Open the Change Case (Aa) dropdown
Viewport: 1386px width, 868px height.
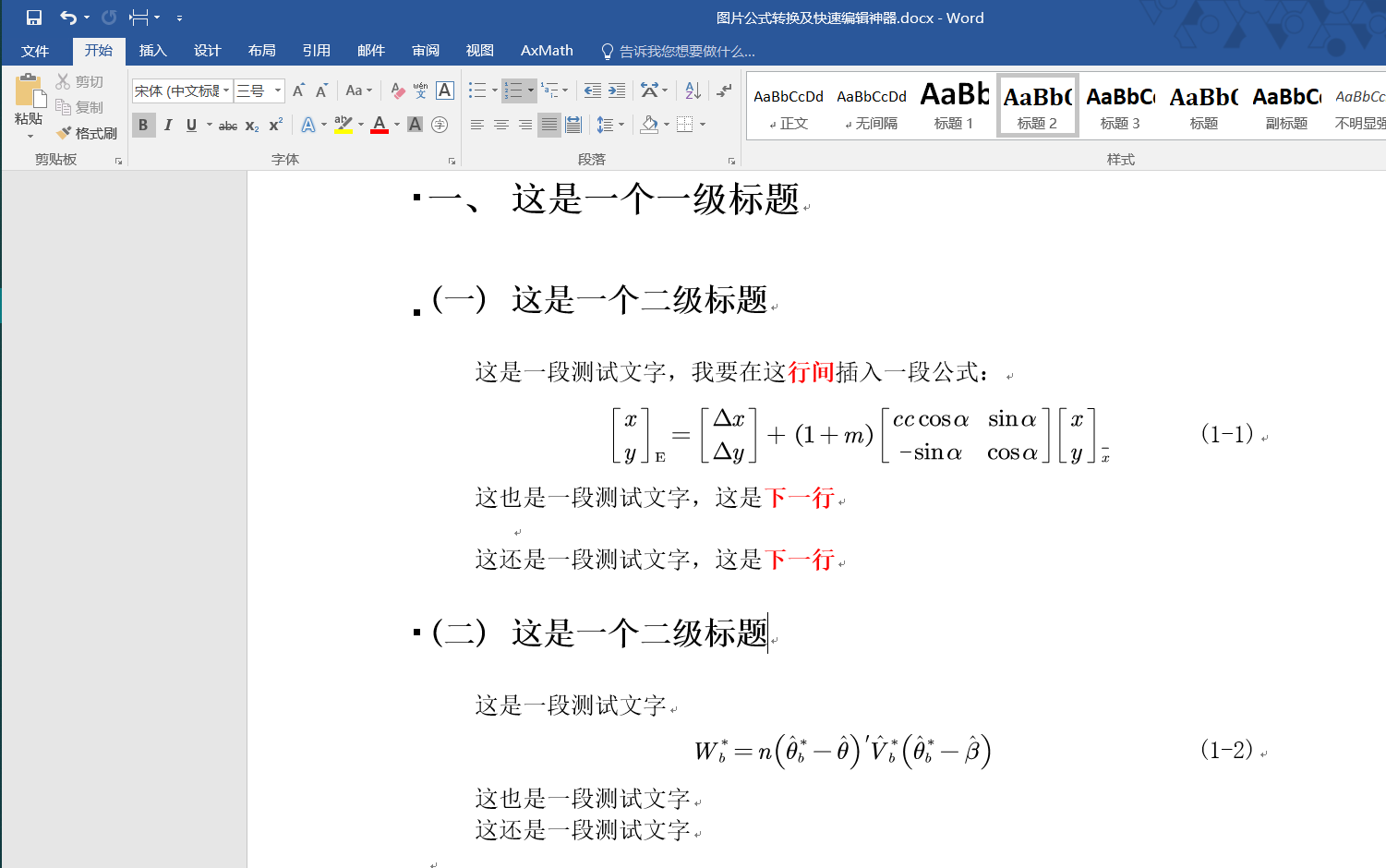[358, 90]
